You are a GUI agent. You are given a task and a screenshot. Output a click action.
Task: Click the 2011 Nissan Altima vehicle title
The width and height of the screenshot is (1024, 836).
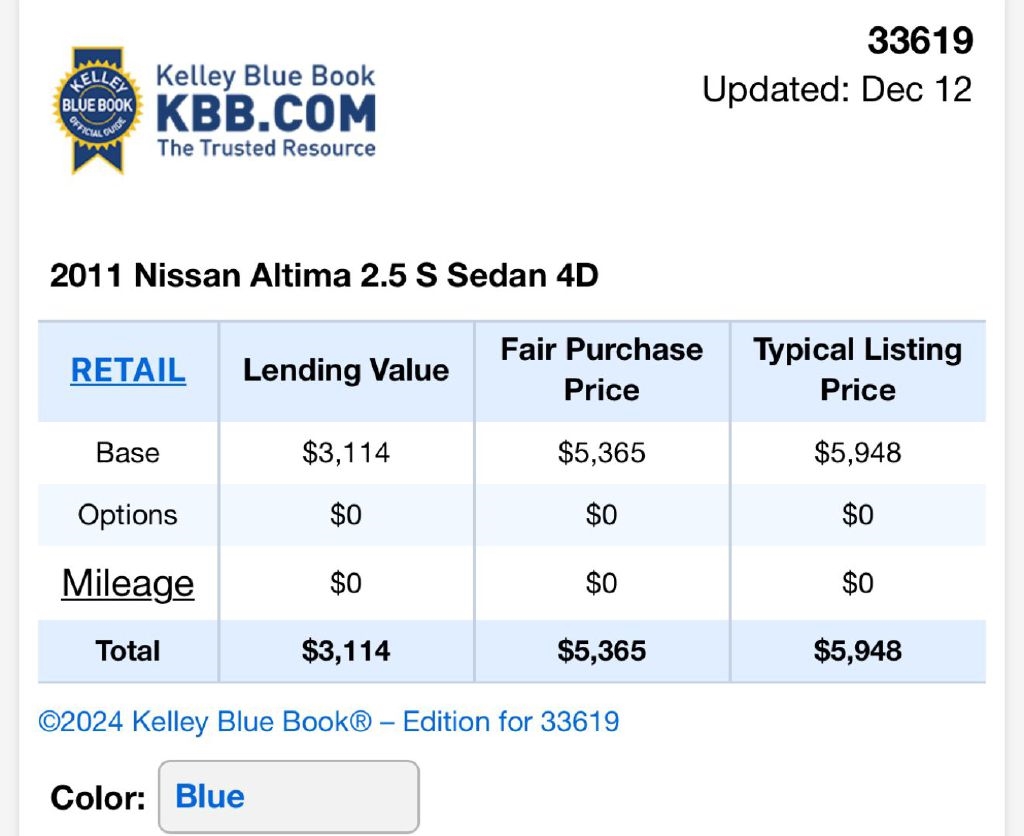pos(324,275)
